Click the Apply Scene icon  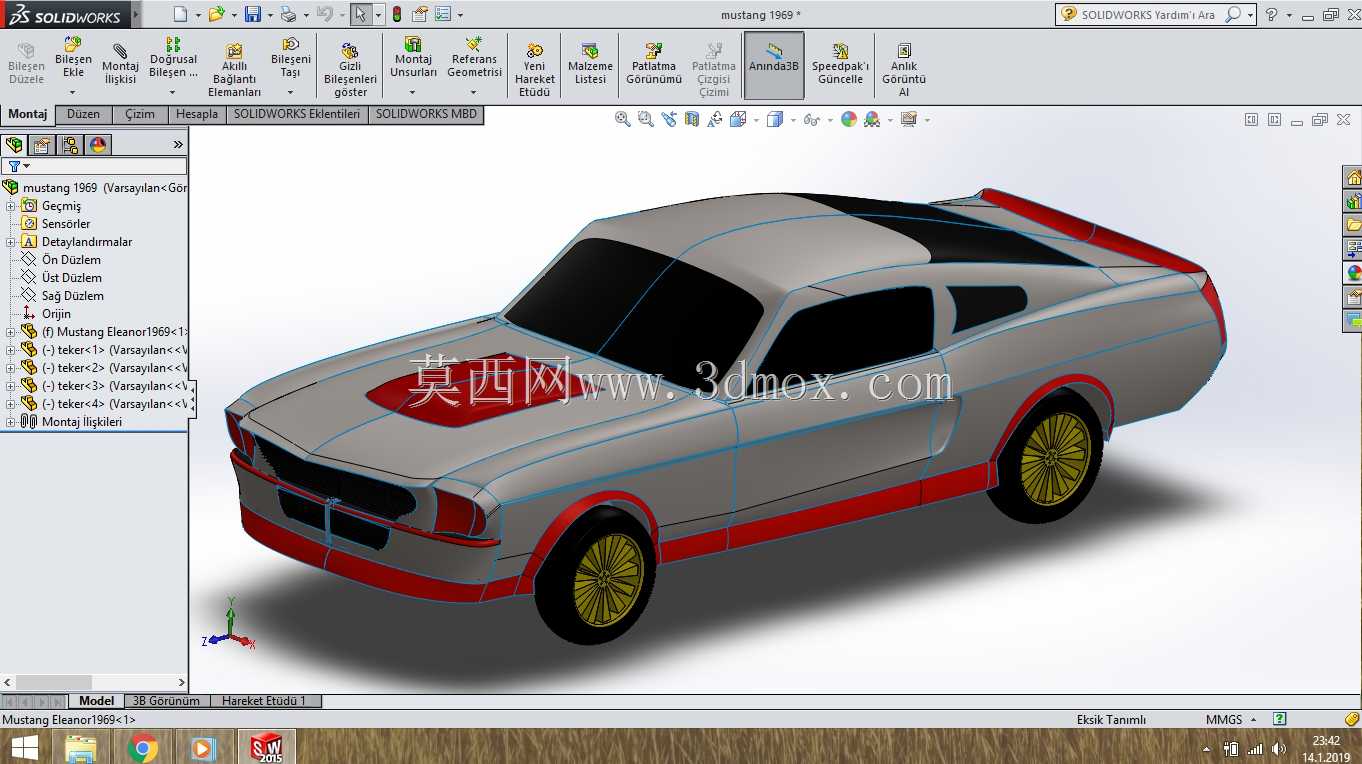tap(872, 119)
